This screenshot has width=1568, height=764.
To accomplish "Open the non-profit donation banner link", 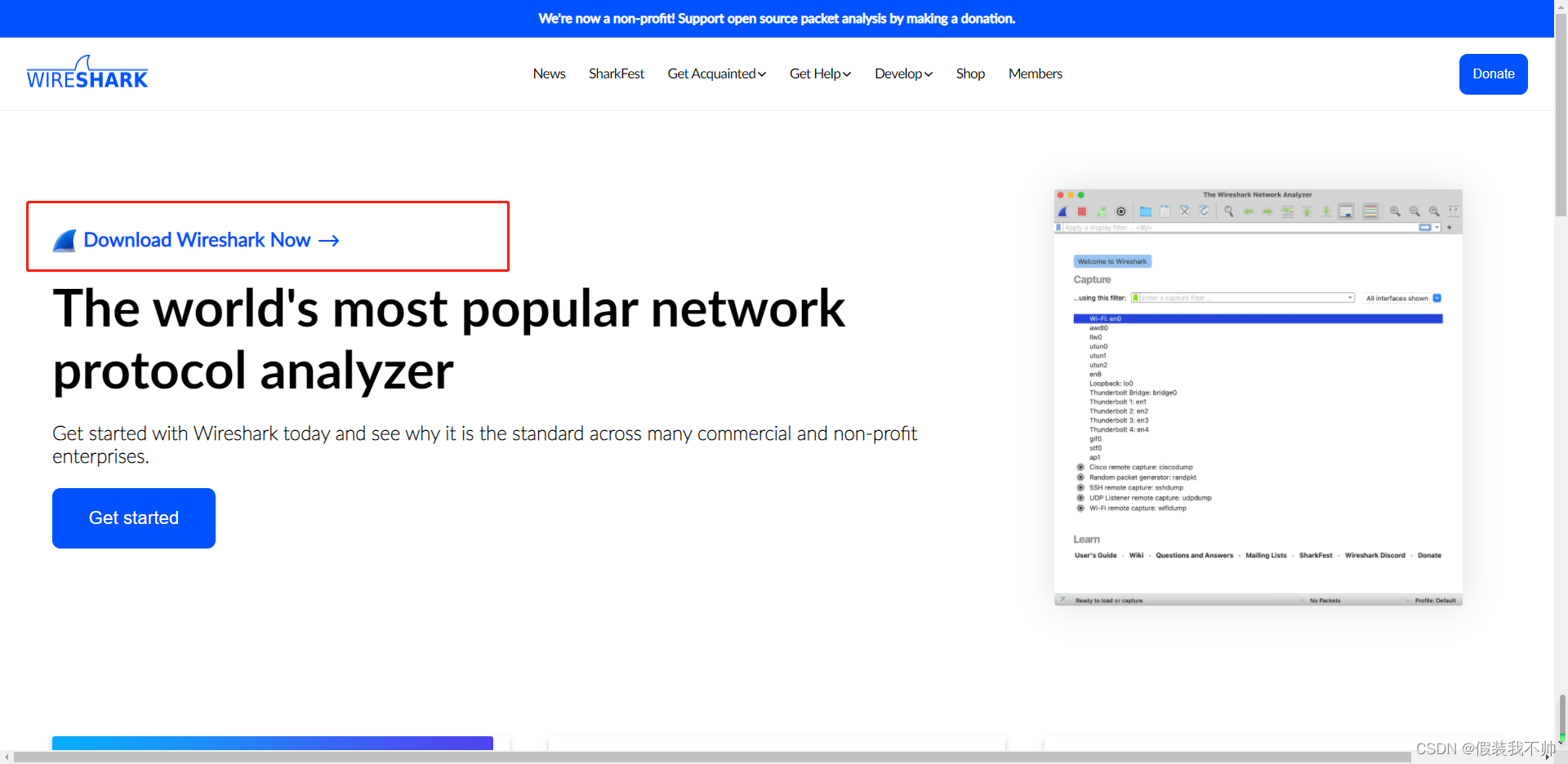I will pyautogui.click(x=777, y=18).
